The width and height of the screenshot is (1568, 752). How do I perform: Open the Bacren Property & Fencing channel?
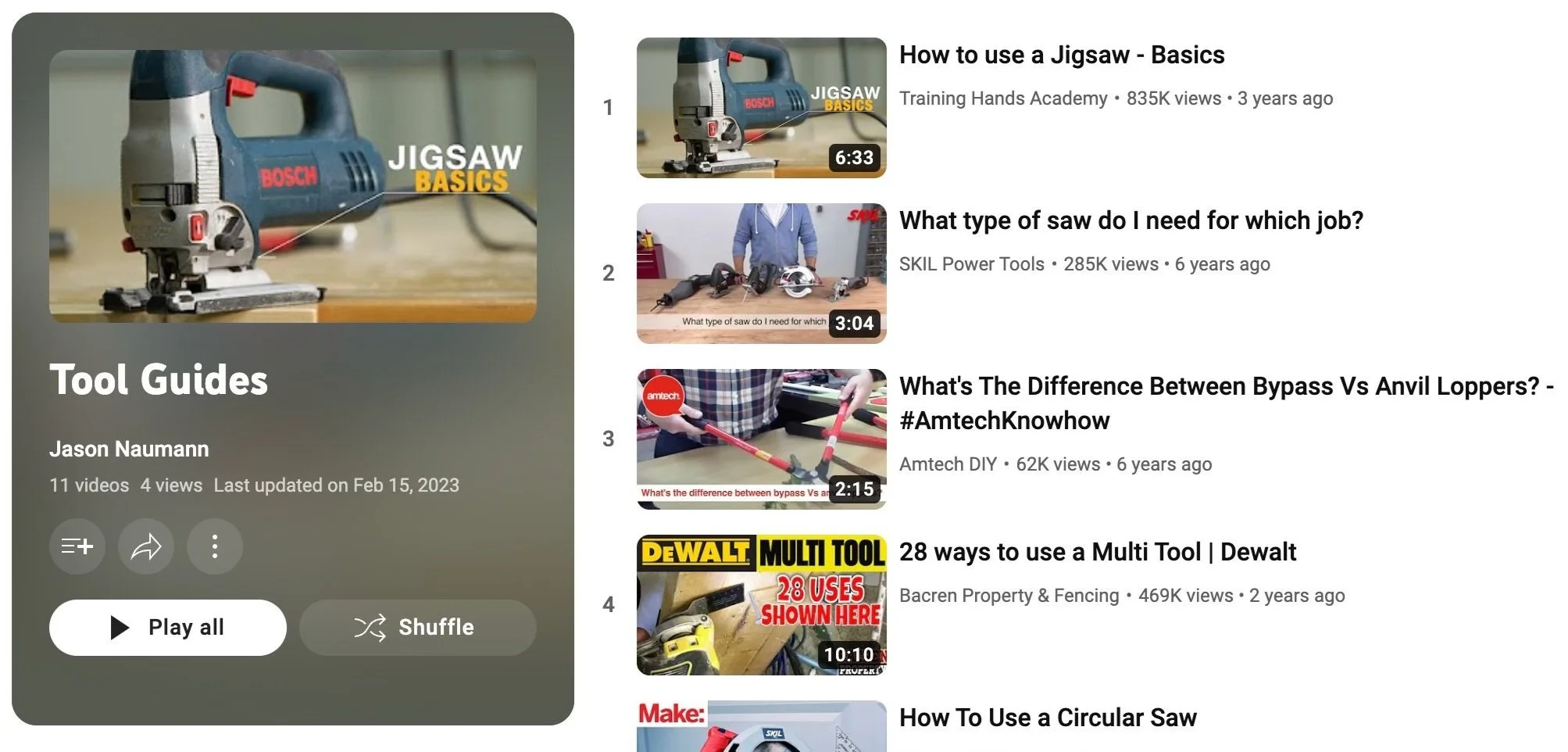point(1009,596)
